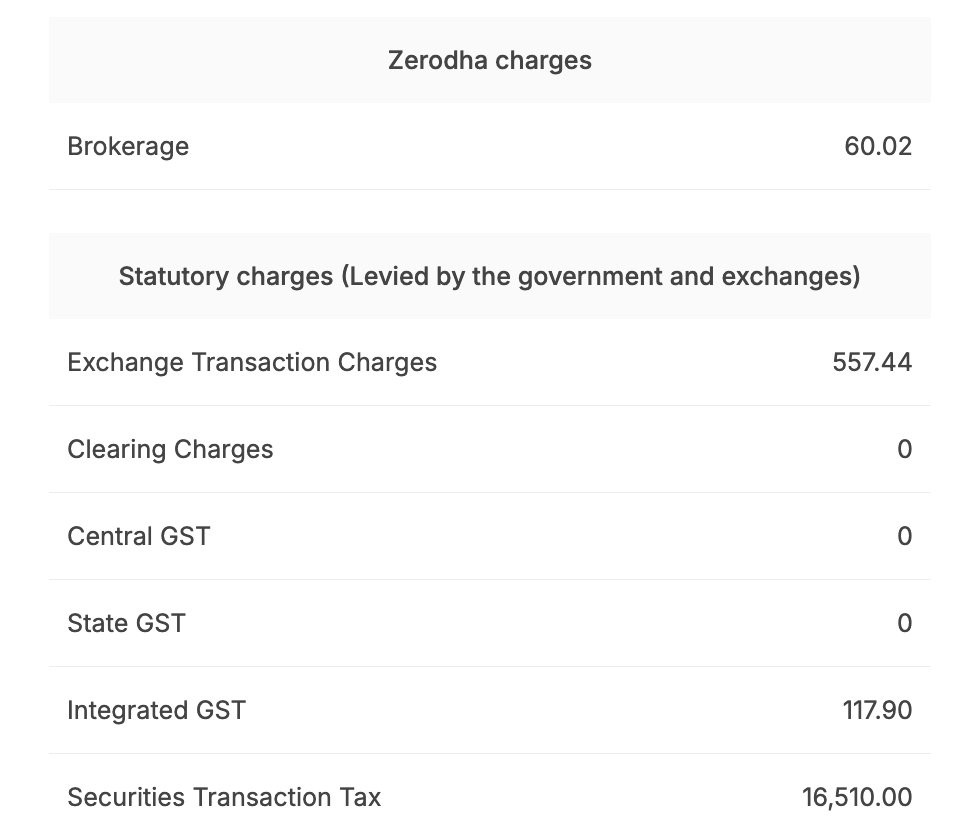Select the Brokerage row label
The height and width of the screenshot is (832, 980).
tap(128, 146)
